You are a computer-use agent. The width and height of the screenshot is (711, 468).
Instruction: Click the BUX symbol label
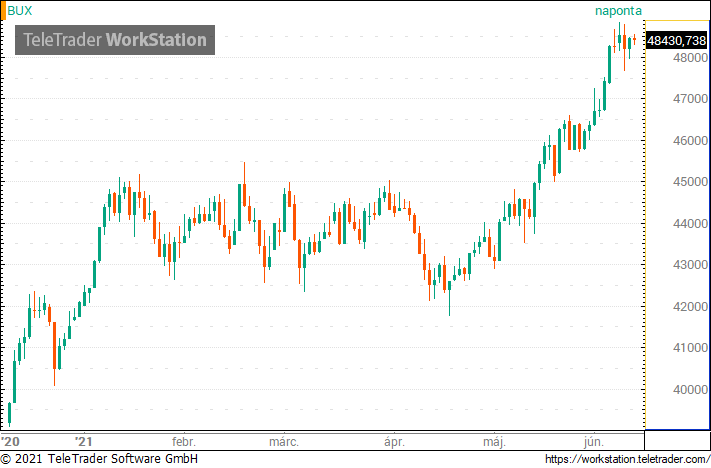19,10
